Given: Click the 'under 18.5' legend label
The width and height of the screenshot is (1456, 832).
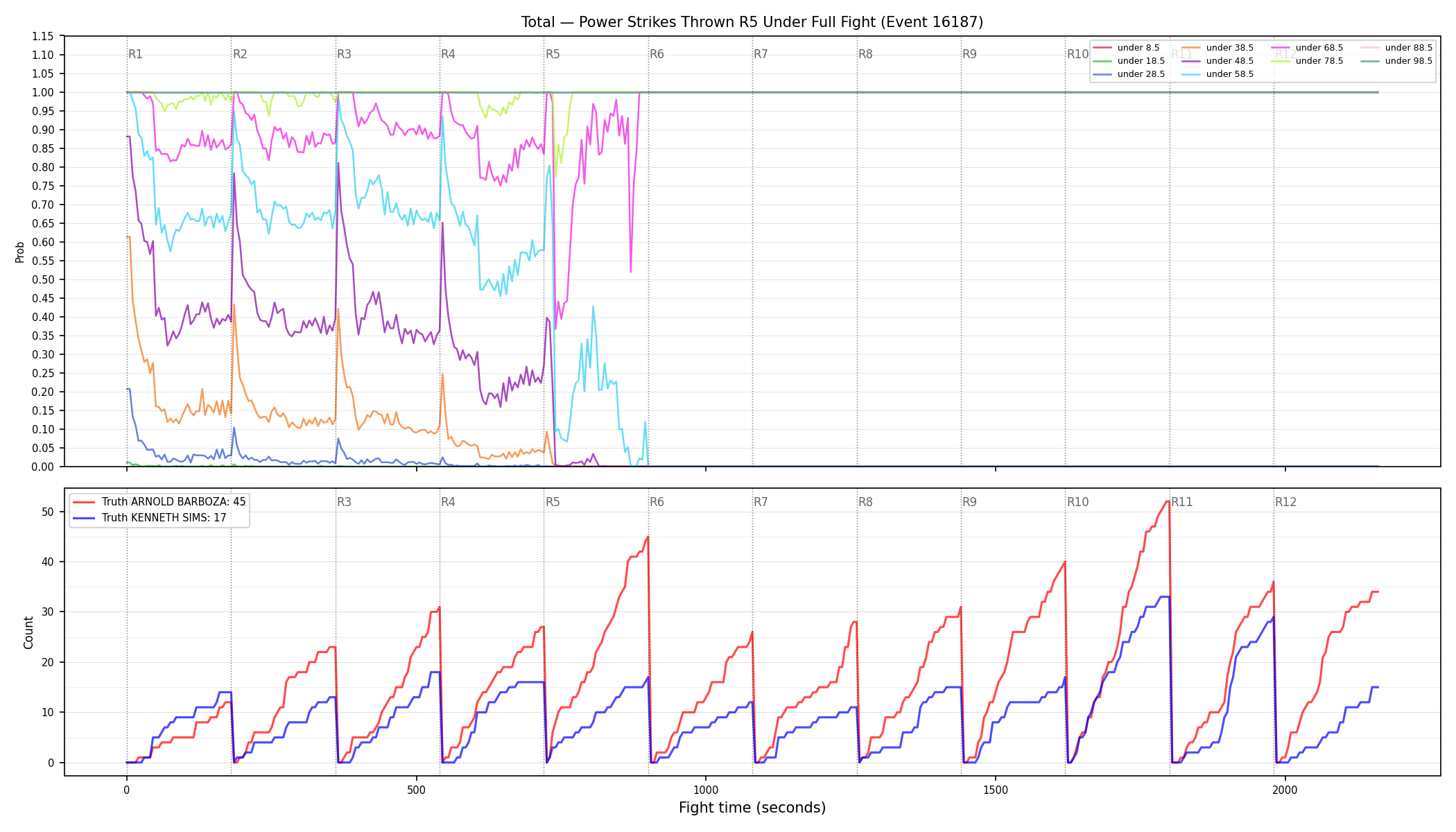Looking at the screenshot, I should (1141, 61).
